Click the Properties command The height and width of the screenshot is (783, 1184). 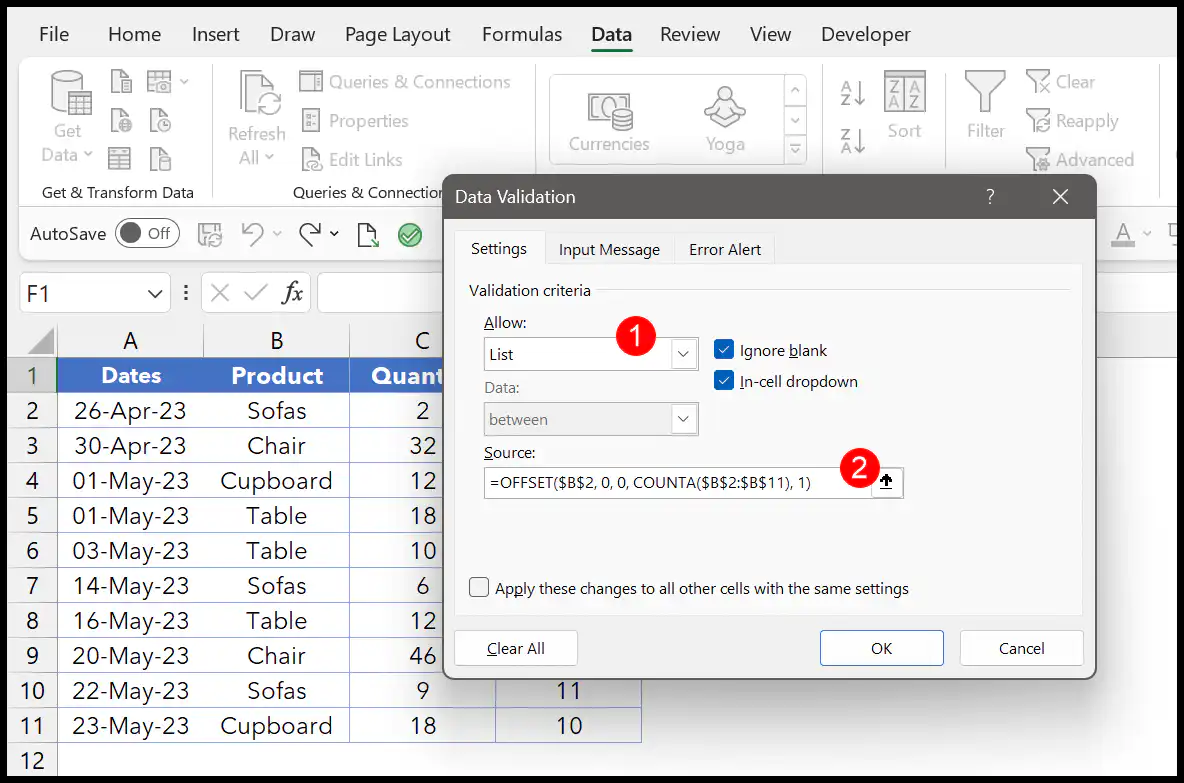(355, 121)
